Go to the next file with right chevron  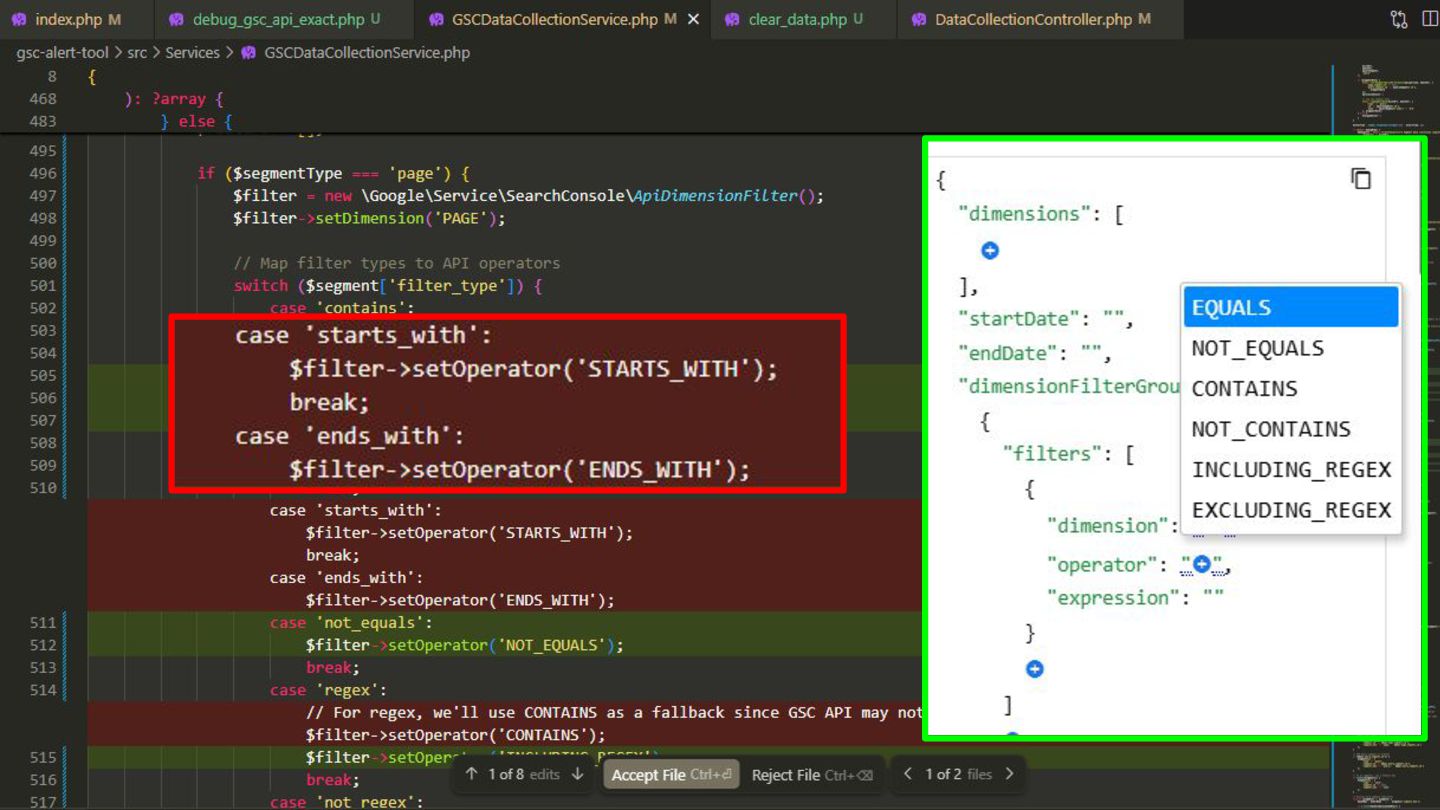pyautogui.click(x=1010, y=774)
